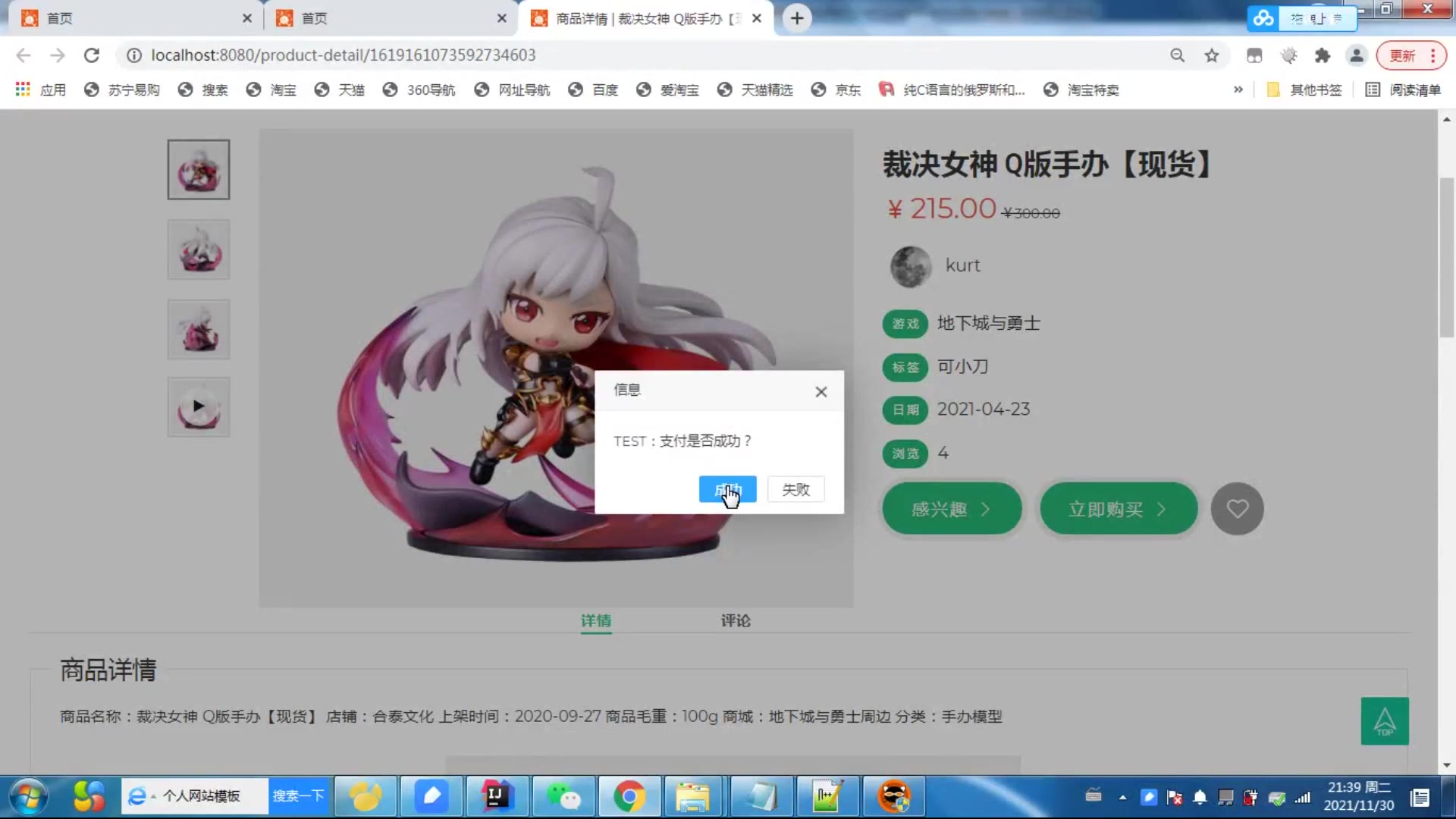Open a new browser tab
The image size is (1456, 819).
click(797, 18)
